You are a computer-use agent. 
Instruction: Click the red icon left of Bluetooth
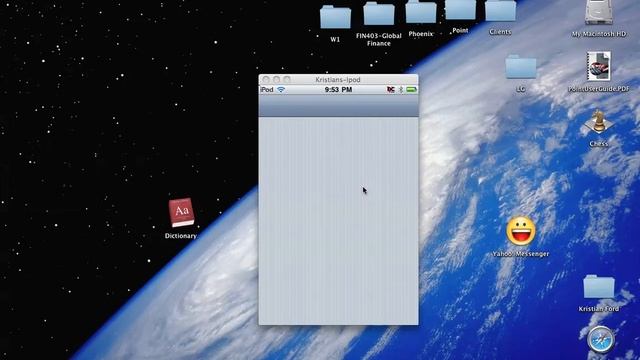tap(391, 89)
